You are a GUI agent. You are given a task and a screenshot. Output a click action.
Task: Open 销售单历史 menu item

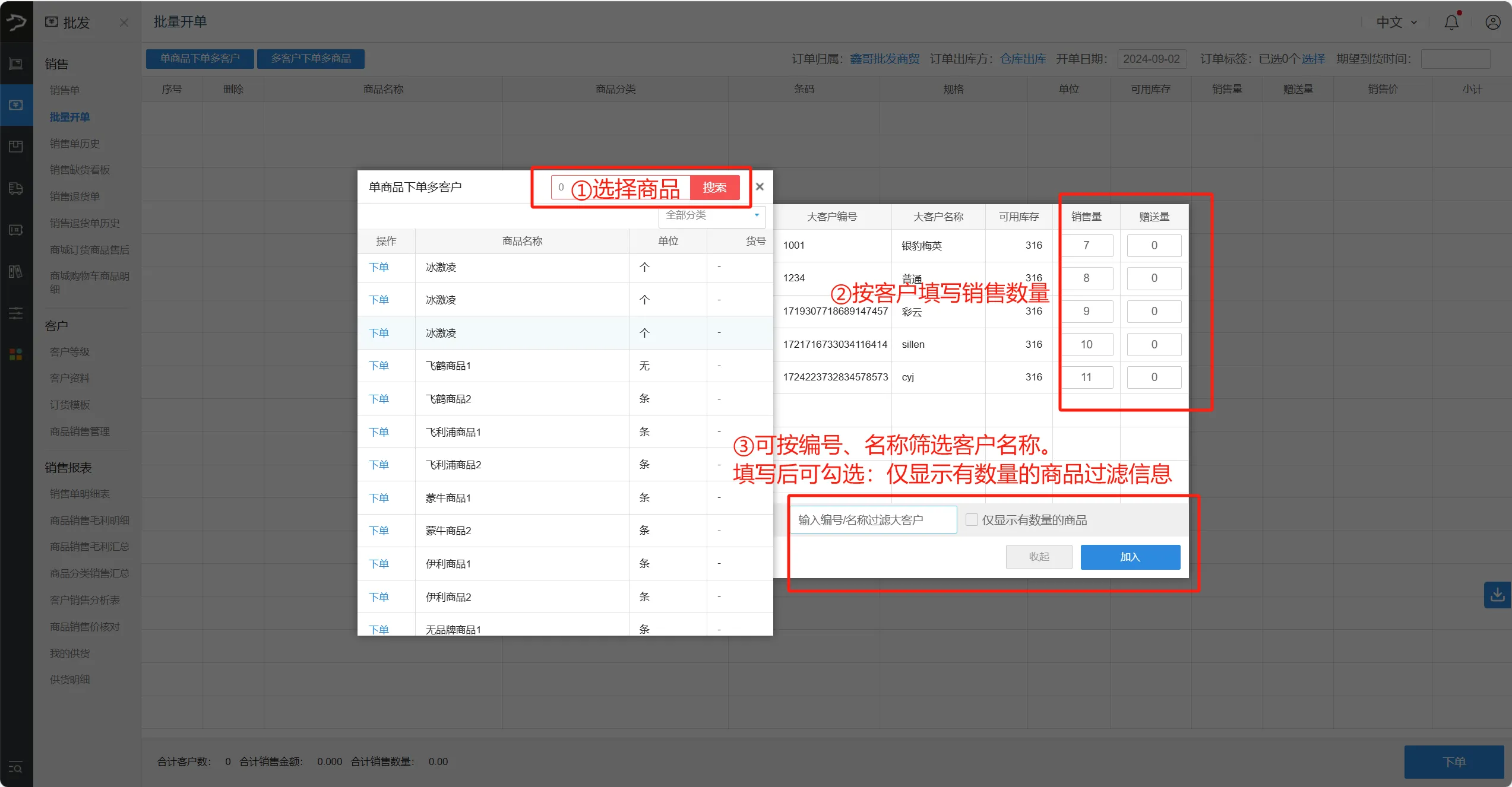point(75,143)
